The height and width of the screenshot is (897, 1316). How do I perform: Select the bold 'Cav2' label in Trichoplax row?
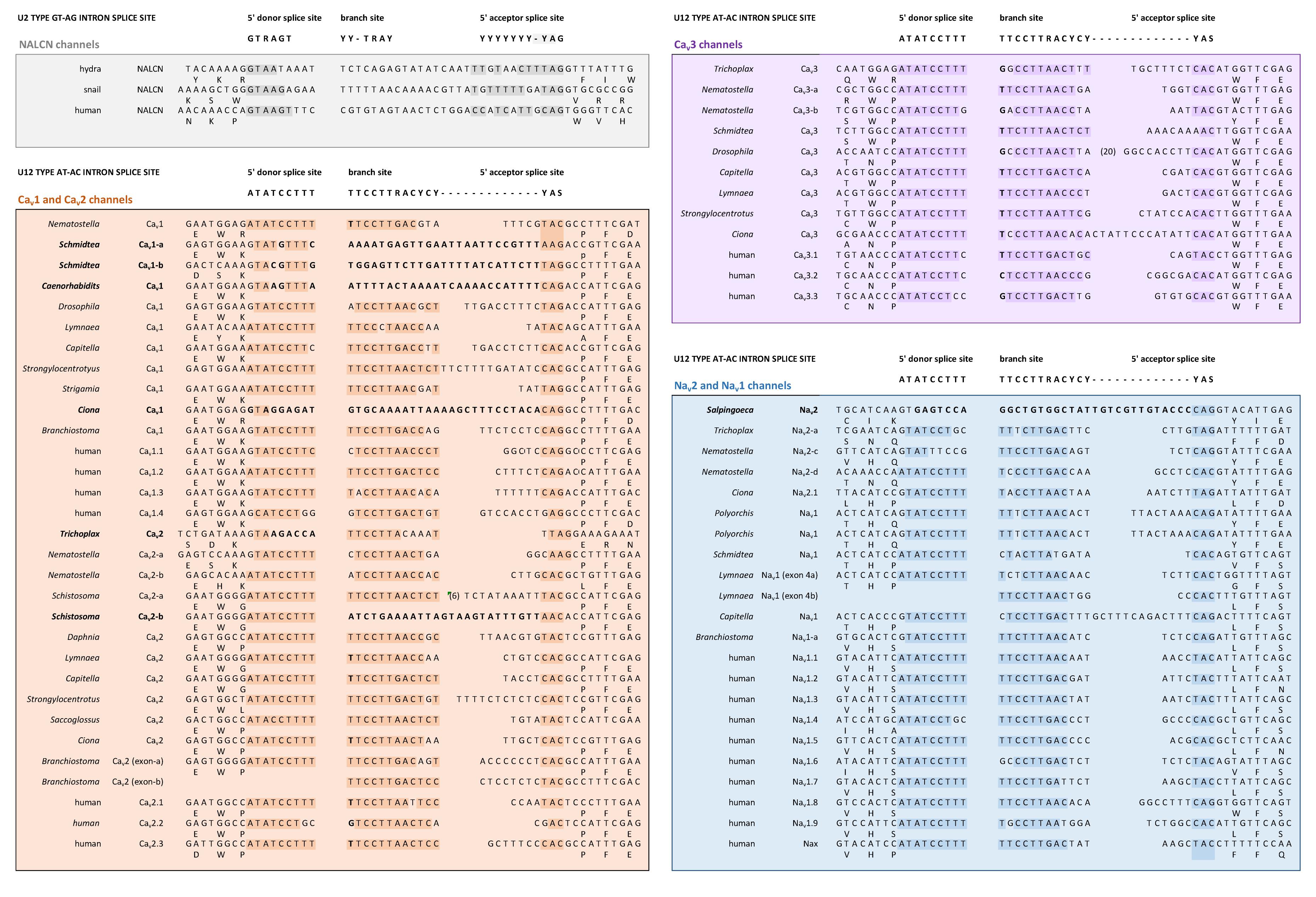pyautogui.click(x=154, y=534)
